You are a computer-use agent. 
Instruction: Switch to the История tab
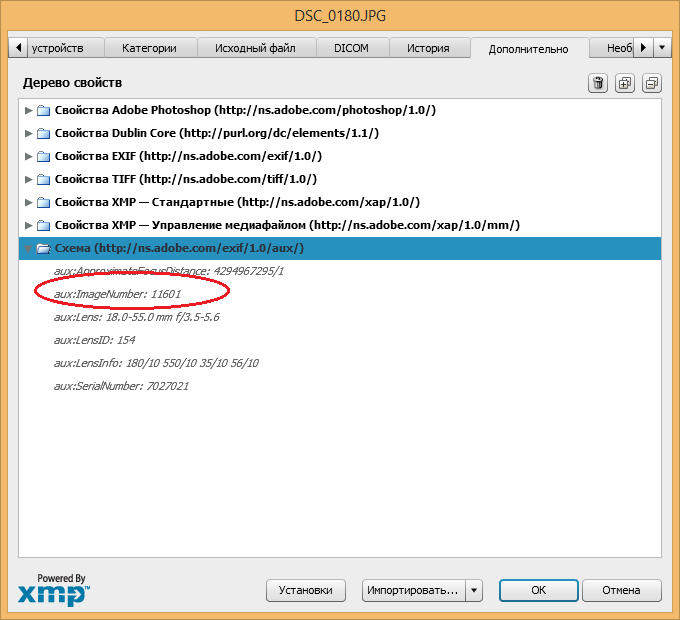[x=428, y=48]
